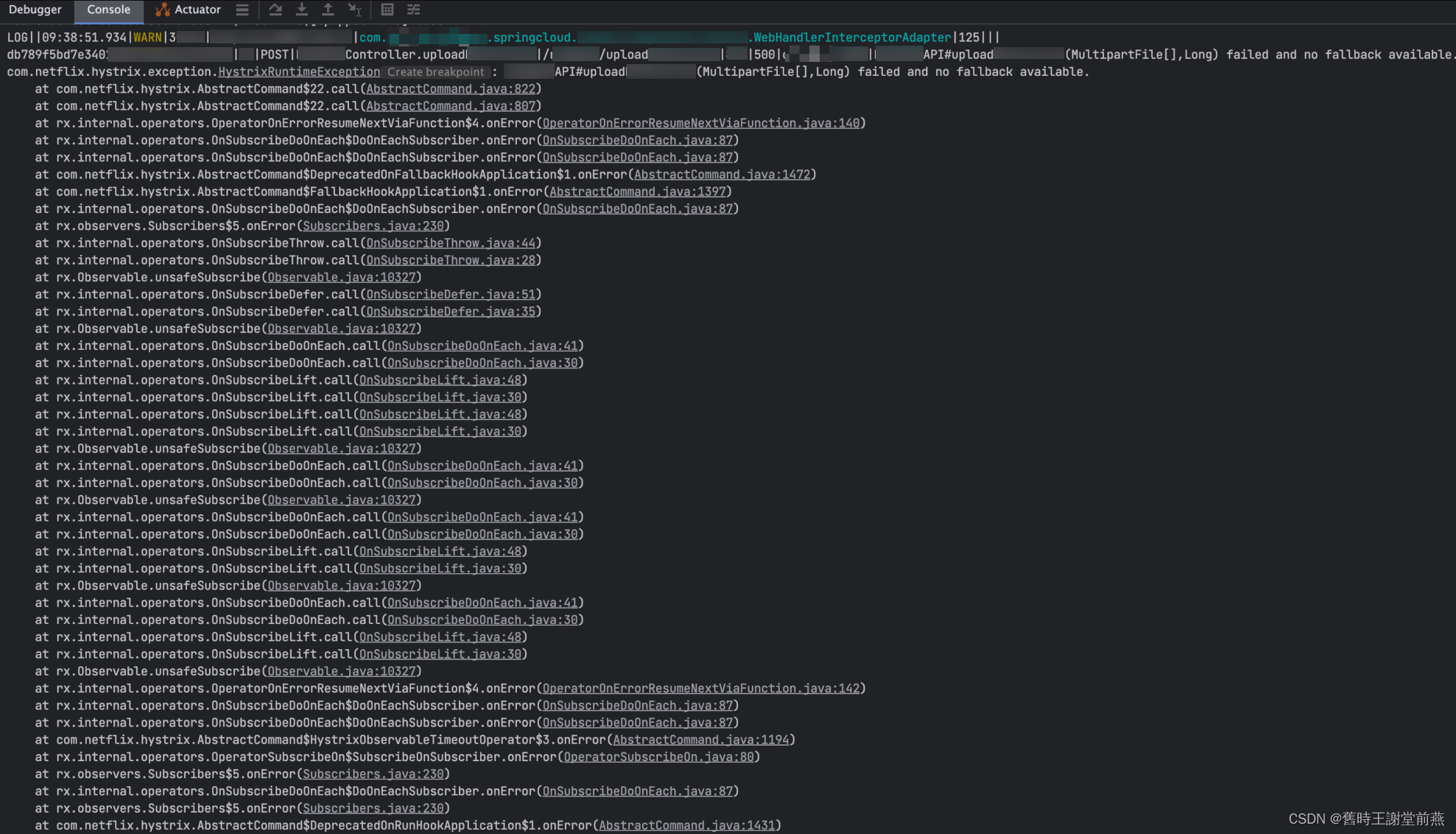Image resolution: width=1456 pixels, height=834 pixels.
Task: Open the HystrixRuntimeException class link
Action: (298, 71)
